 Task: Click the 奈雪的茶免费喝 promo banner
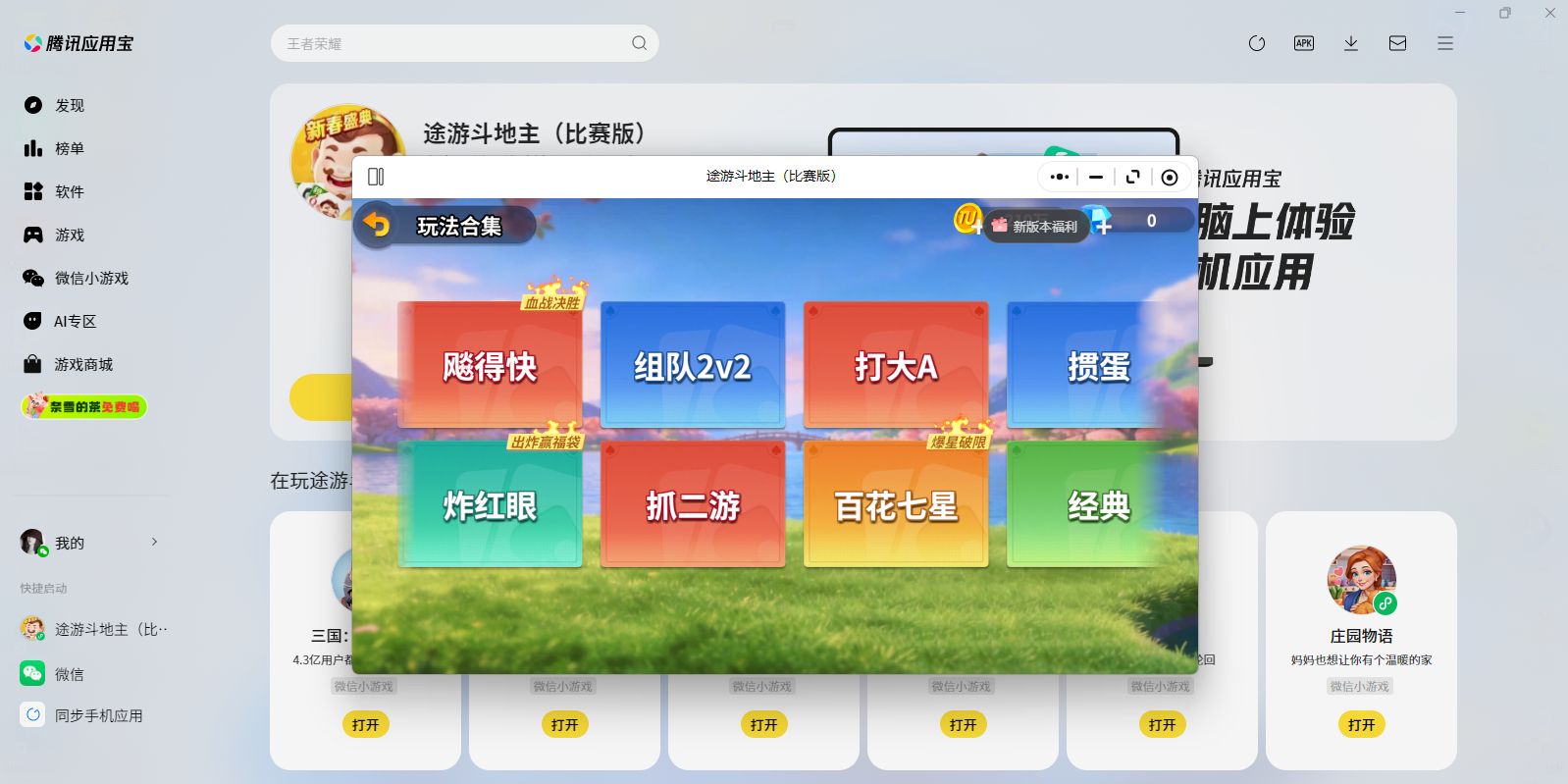pyautogui.click(x=84, y=406)
